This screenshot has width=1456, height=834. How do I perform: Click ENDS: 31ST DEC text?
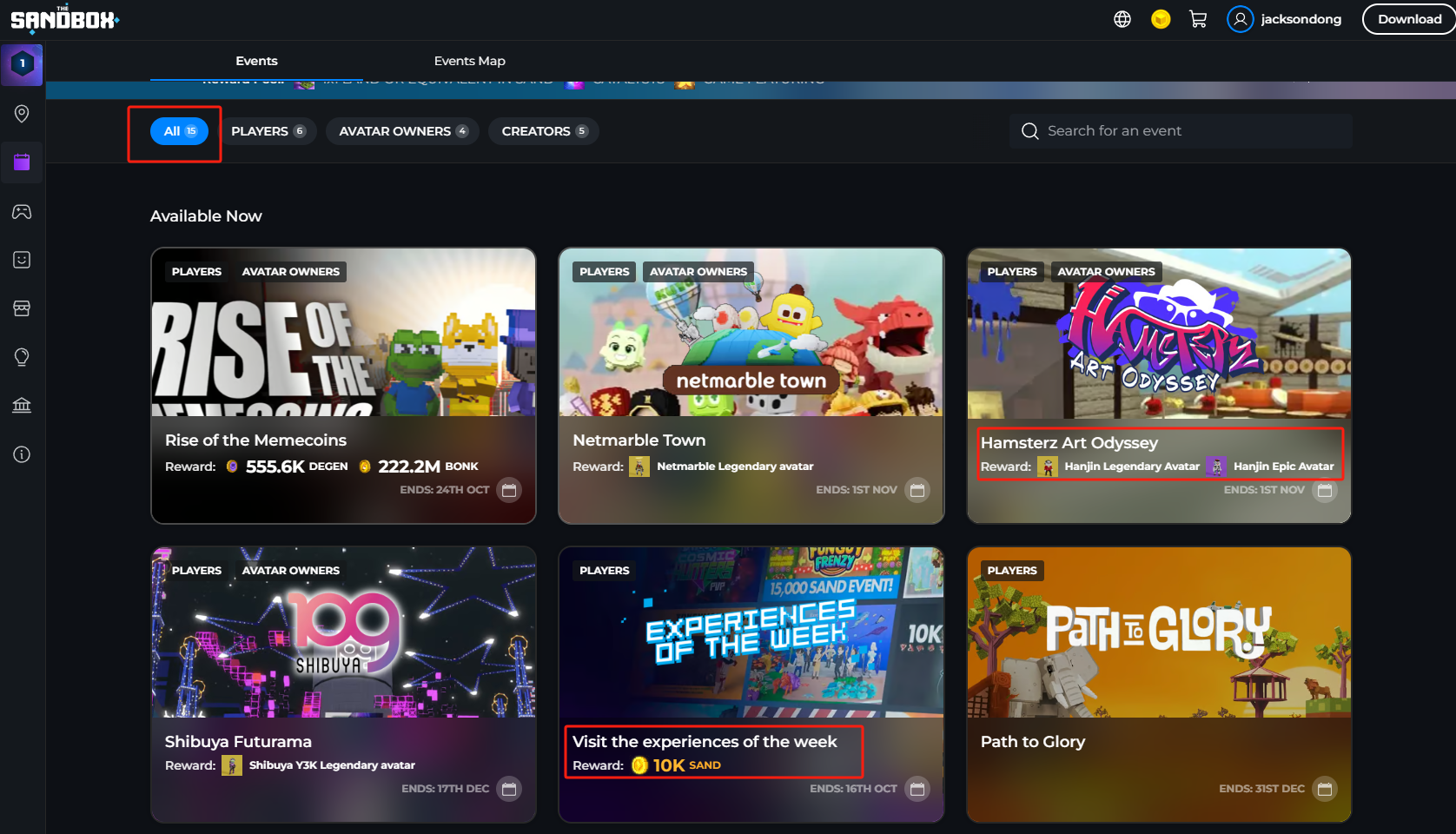click(x=1261, y=789)
